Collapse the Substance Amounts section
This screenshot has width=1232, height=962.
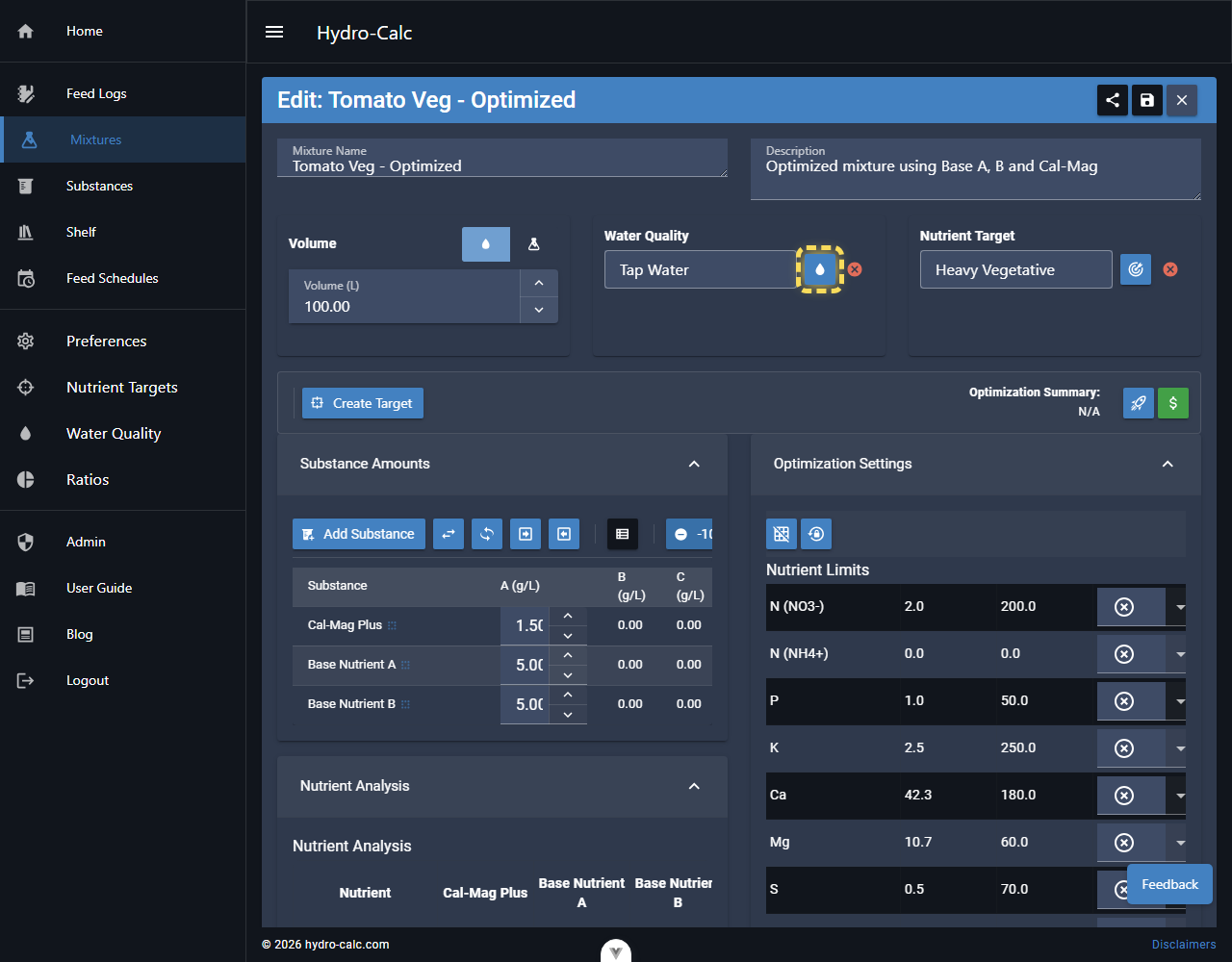point(694,464)
